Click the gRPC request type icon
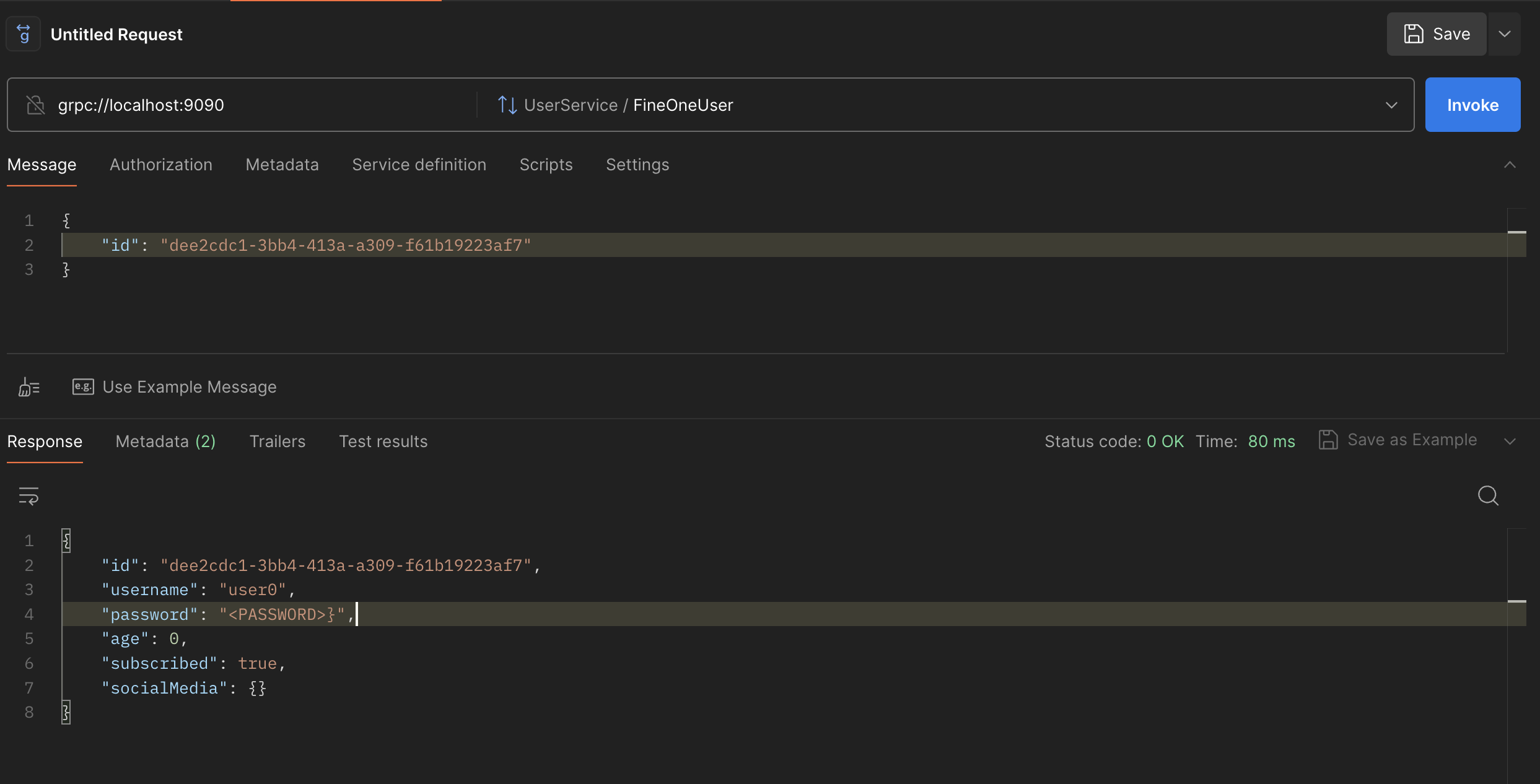This screenshot has width=1540, height=784. tap(24, 34)
